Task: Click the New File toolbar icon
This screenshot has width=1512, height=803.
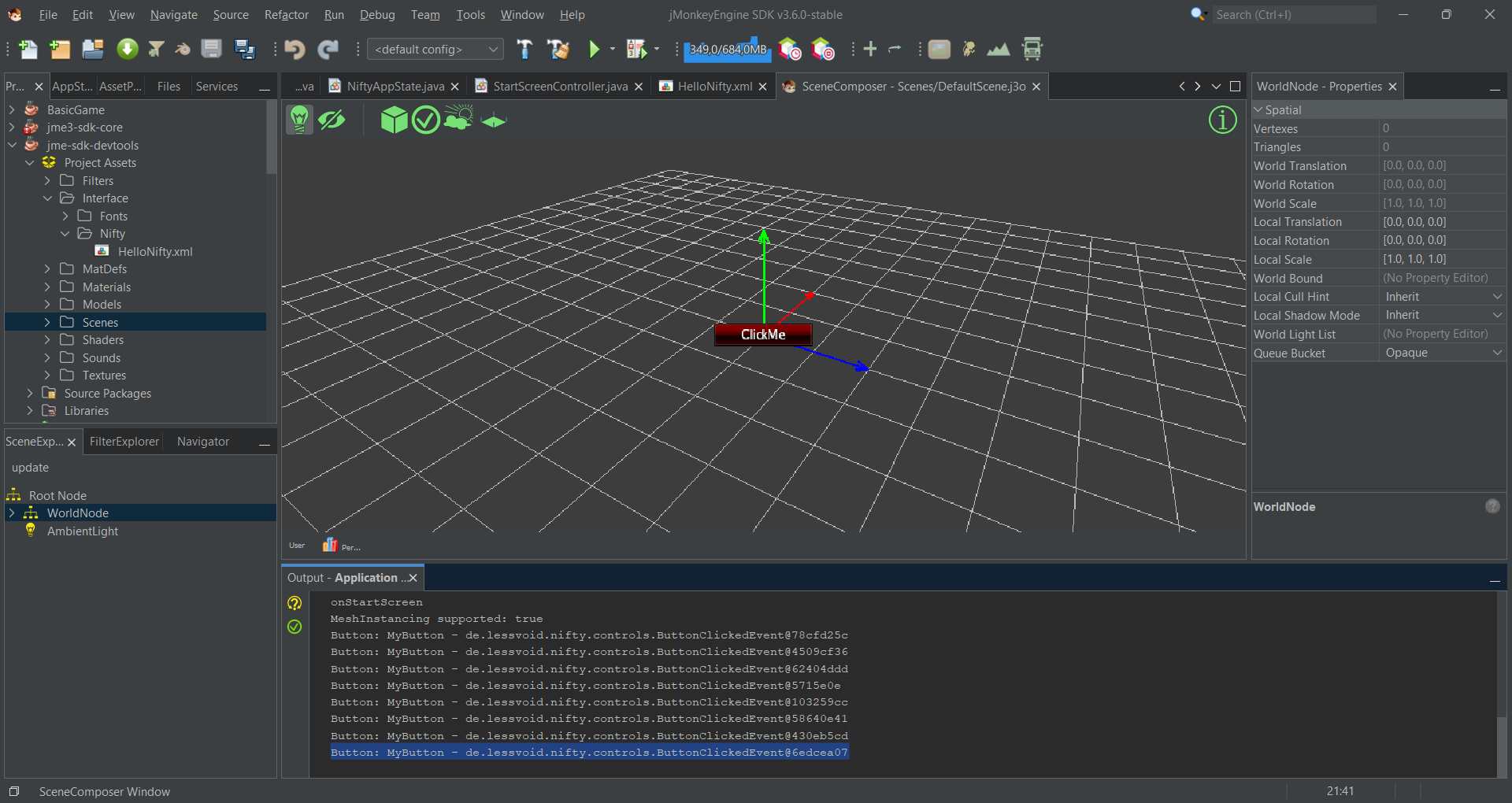Action: tap(28, 50)
